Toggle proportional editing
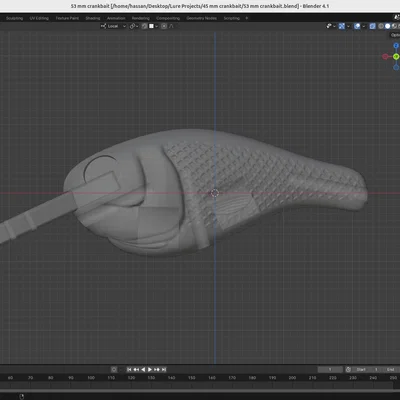Viewport: 400px width, 400px height. [164, 26]
